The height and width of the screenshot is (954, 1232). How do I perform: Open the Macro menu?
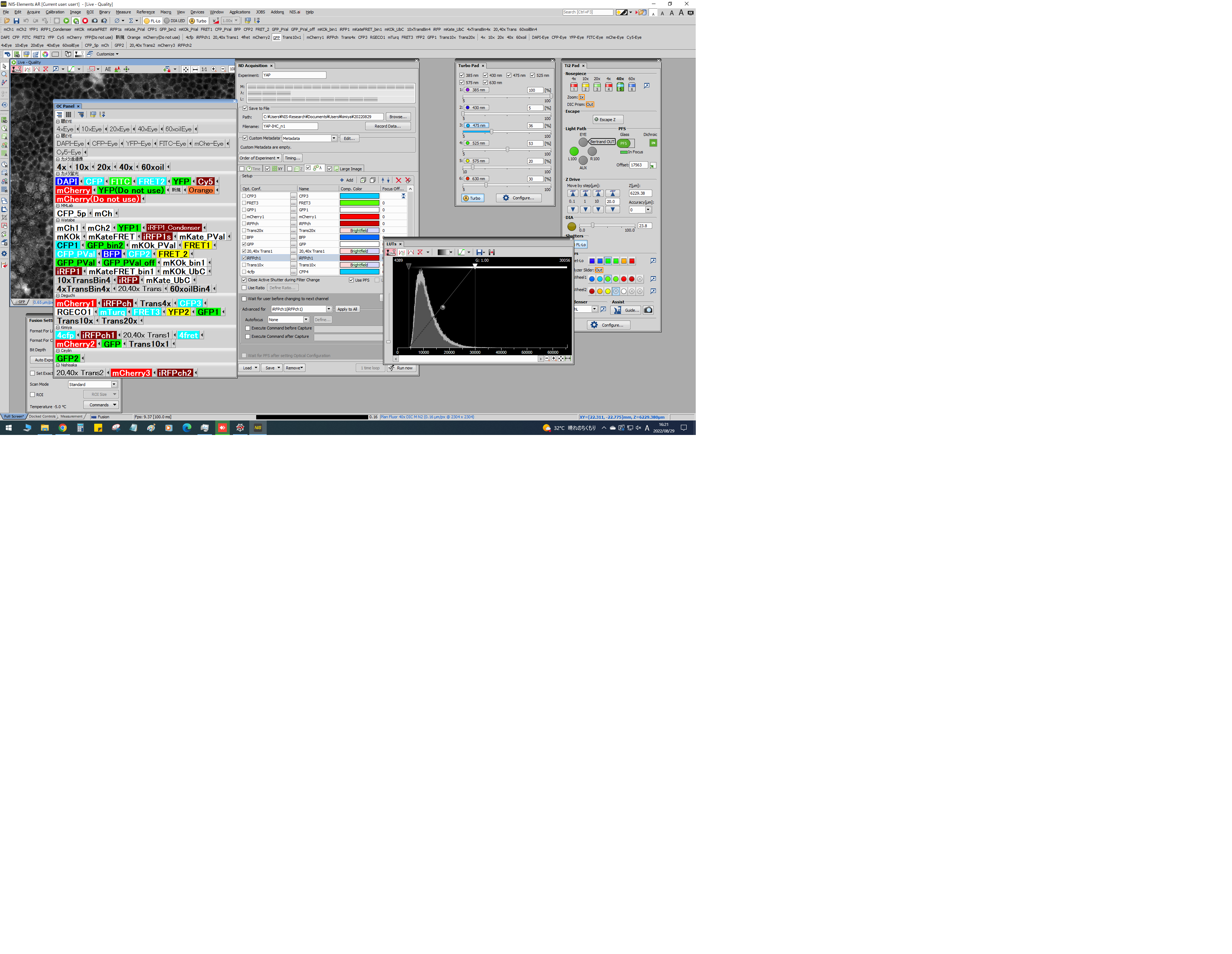(165, 12)
